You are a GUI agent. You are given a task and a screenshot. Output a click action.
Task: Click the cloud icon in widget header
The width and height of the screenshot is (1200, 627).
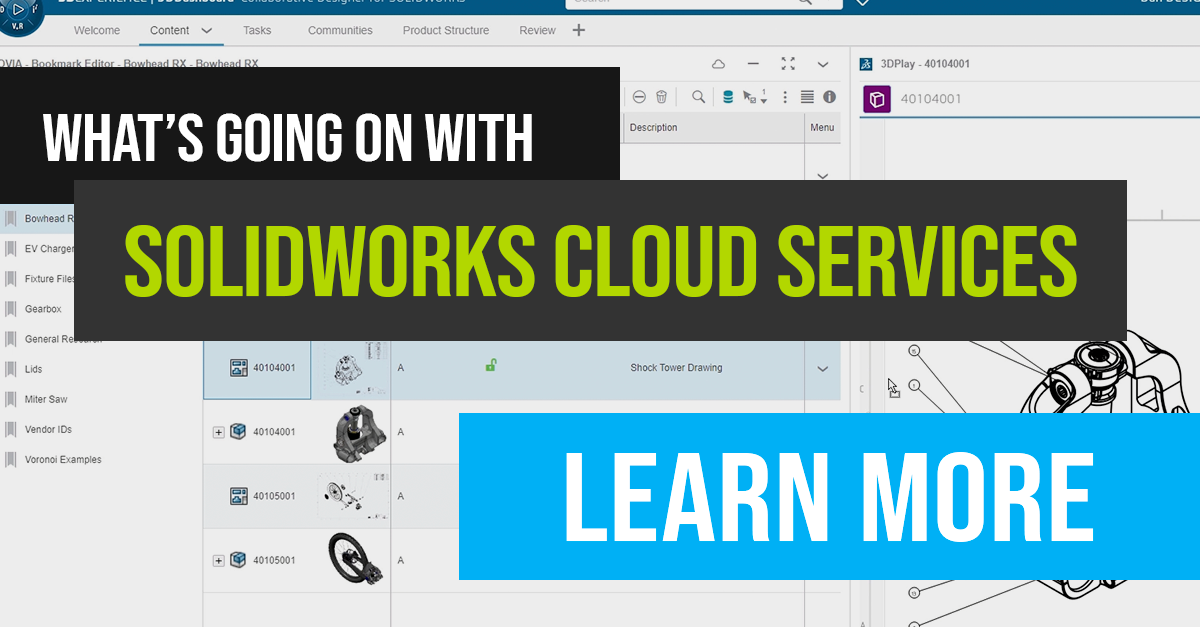tap(718, 64)
